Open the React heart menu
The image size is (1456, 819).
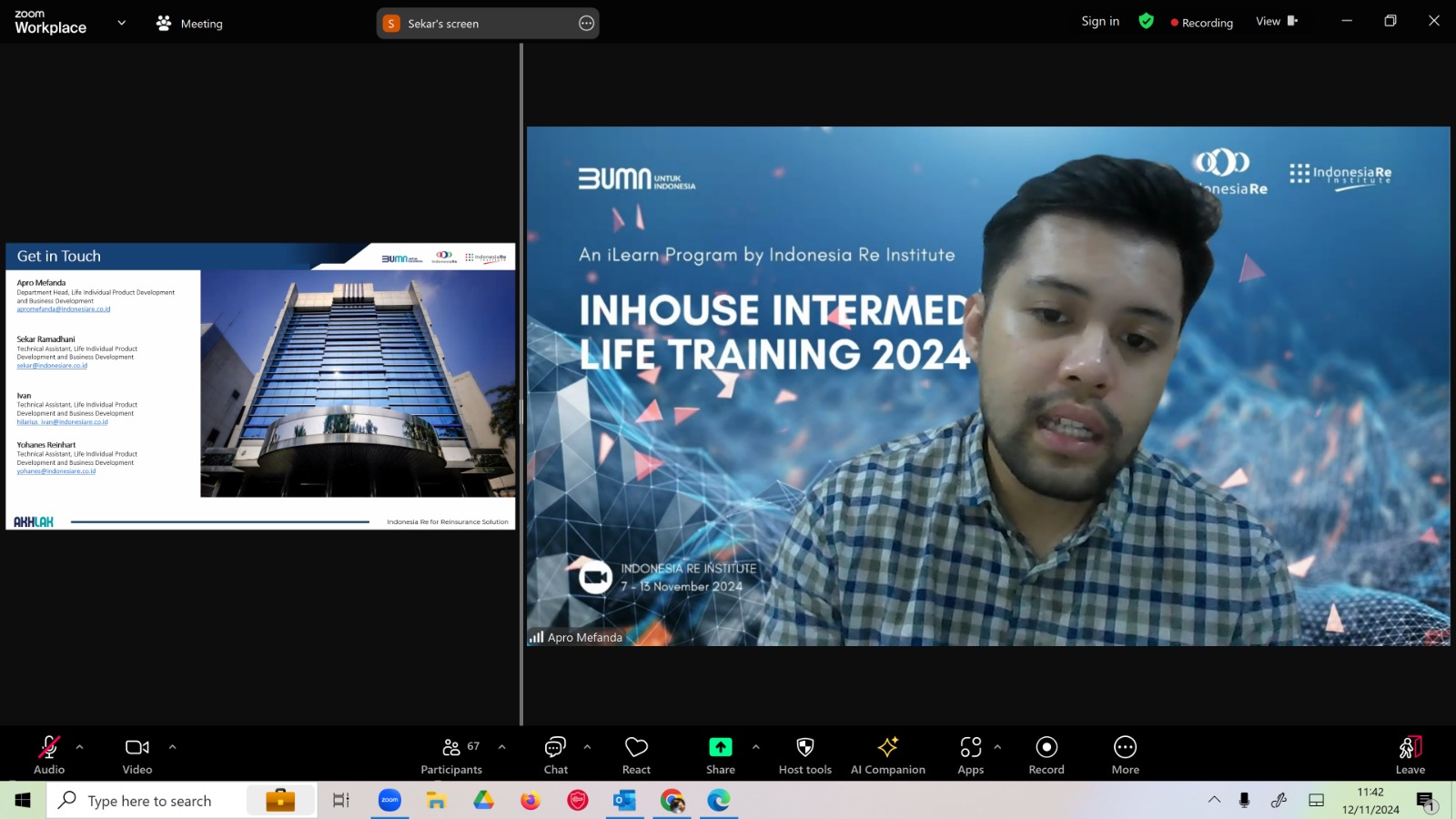click(x=636, y=755)
